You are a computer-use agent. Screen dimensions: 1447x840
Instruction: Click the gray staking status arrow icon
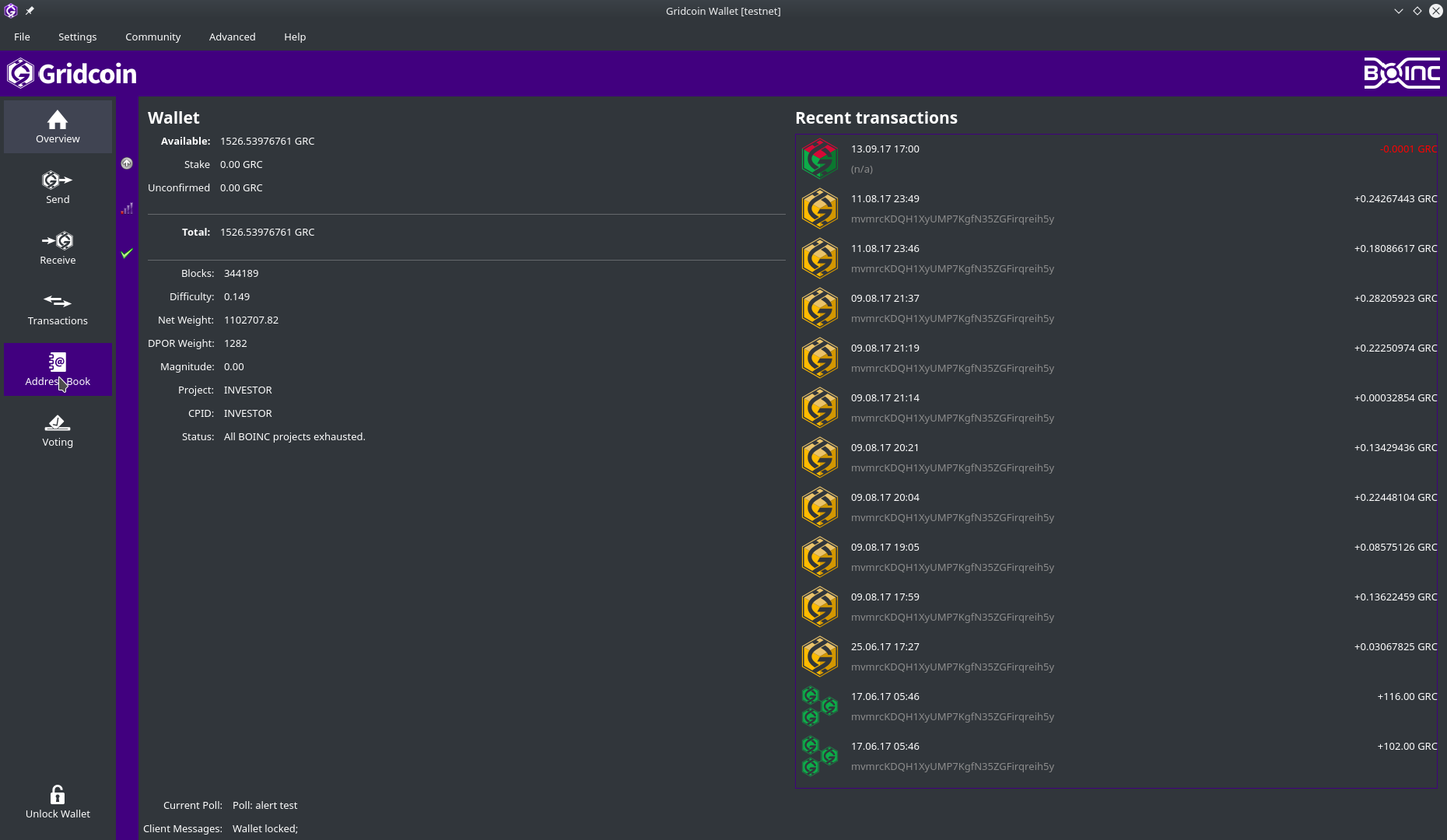[x=127, y=163]
